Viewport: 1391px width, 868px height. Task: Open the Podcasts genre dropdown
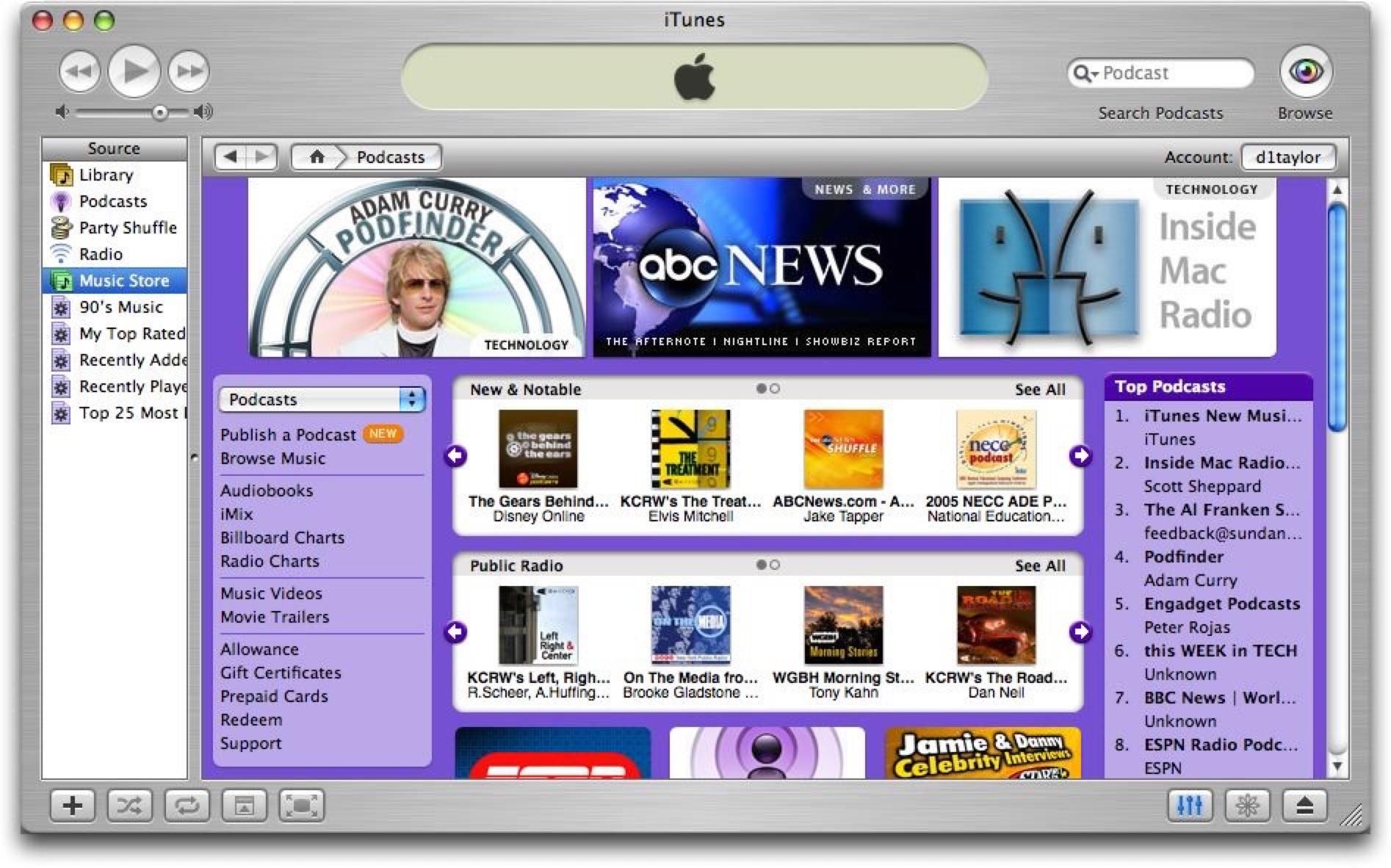pos(322,399)
